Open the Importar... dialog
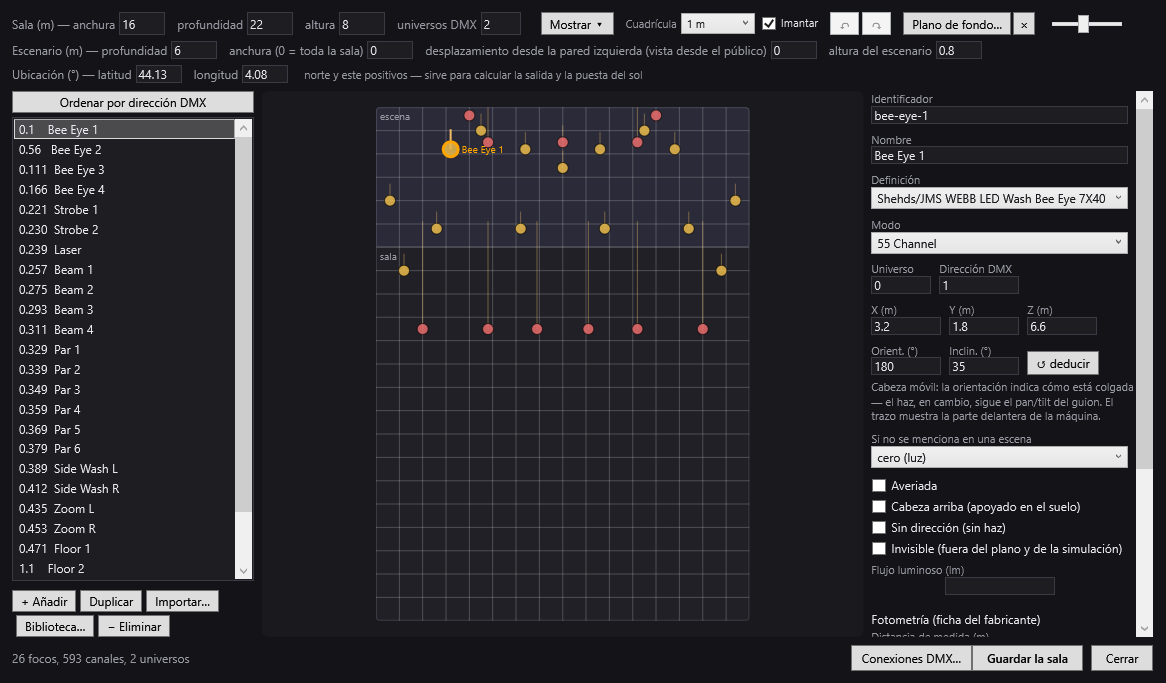The width and height of the screenshot is (1166, 683). [182, 601]
